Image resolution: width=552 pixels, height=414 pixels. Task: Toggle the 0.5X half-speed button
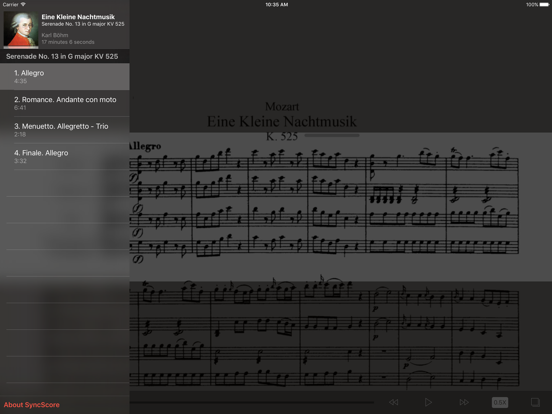click(500, 402)
